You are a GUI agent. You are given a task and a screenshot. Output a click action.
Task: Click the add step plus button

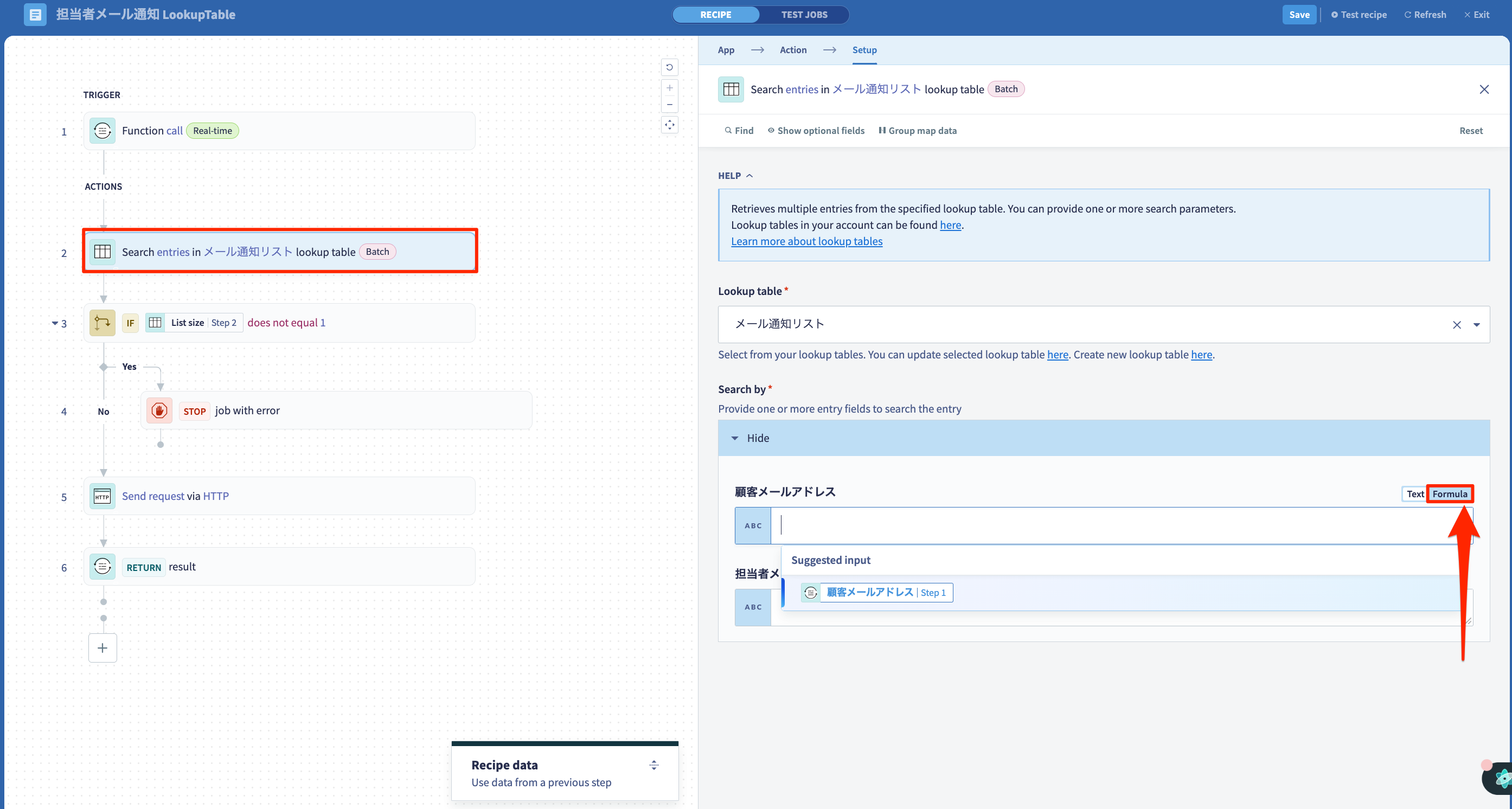click(x=102, y=649)
